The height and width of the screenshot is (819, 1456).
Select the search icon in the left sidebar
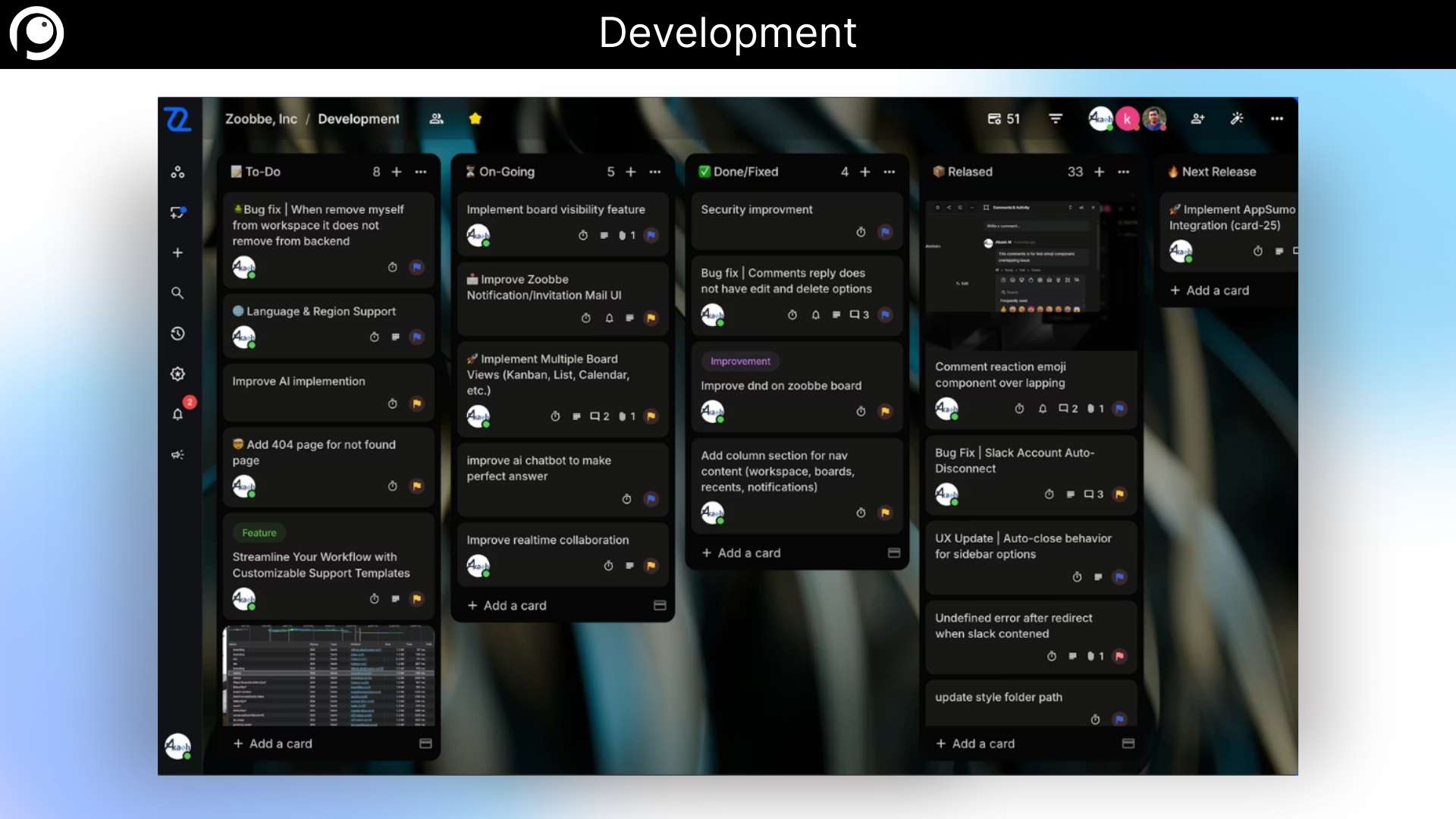tap(177, 293)
